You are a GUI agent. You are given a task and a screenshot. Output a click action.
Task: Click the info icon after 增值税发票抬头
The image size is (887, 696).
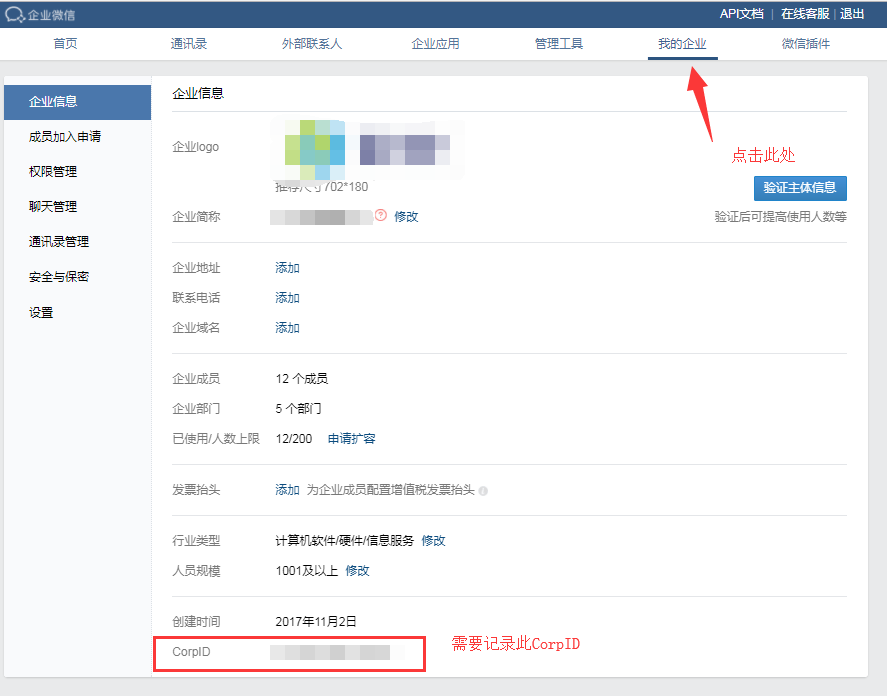(x=483, y=491)
